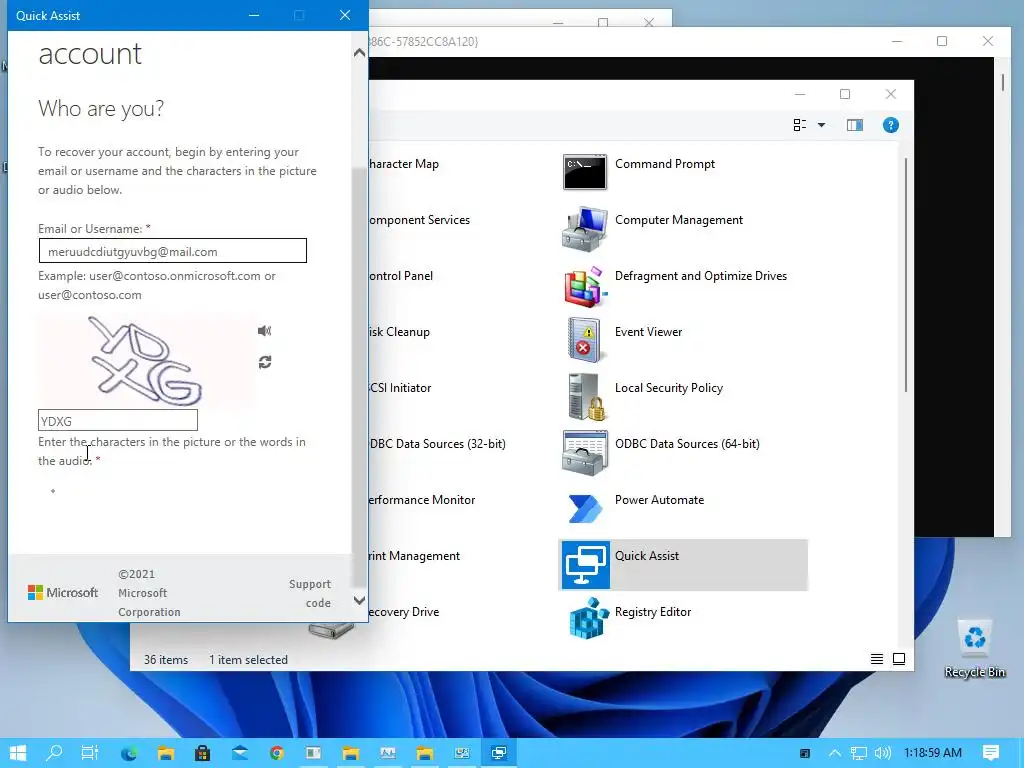Refresh the captcha image

click(264, 362)
